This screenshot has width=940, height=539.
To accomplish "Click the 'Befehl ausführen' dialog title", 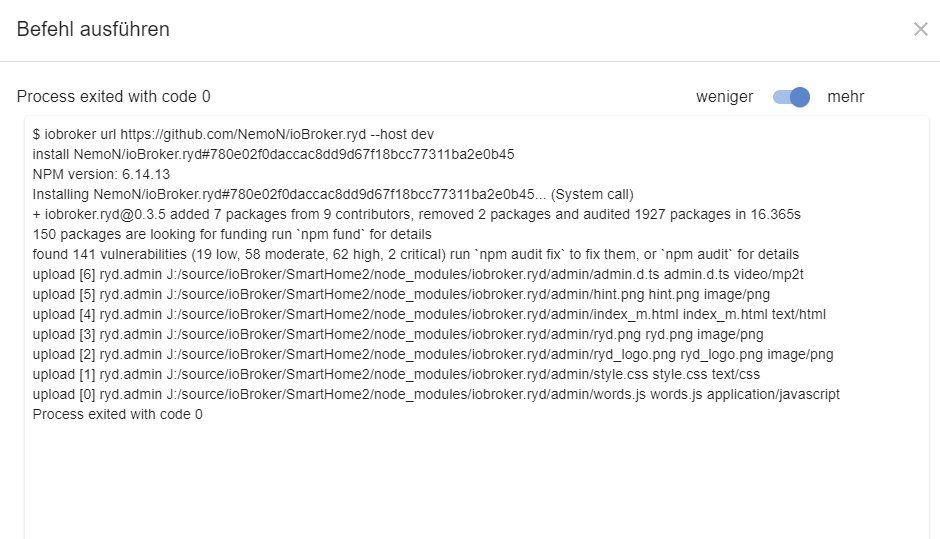I will tap(93, 29).
